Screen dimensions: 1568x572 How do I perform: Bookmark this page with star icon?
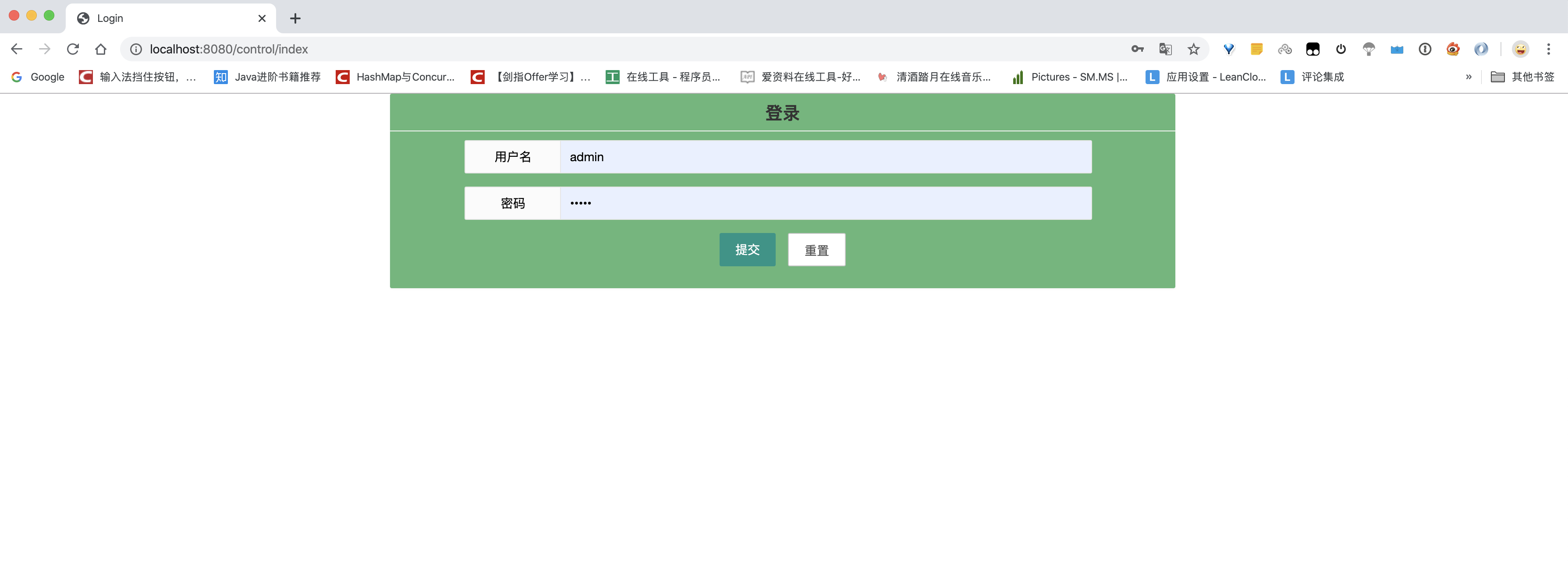(x=1193, y=49)
